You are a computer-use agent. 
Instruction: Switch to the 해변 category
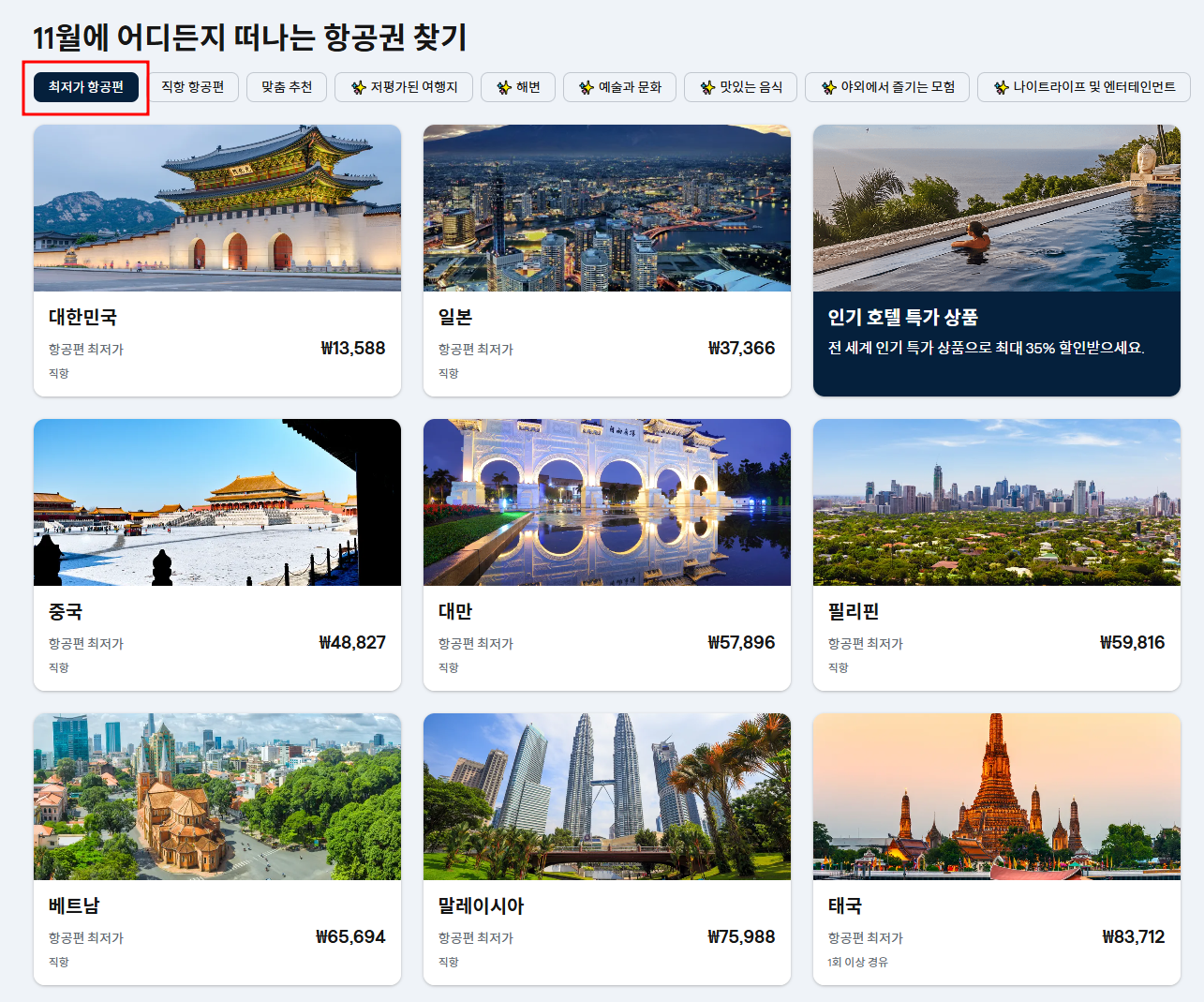[x=517, y=87]
